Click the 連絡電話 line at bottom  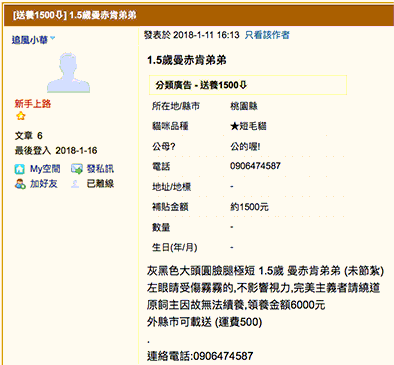click(x=200, y=356)
